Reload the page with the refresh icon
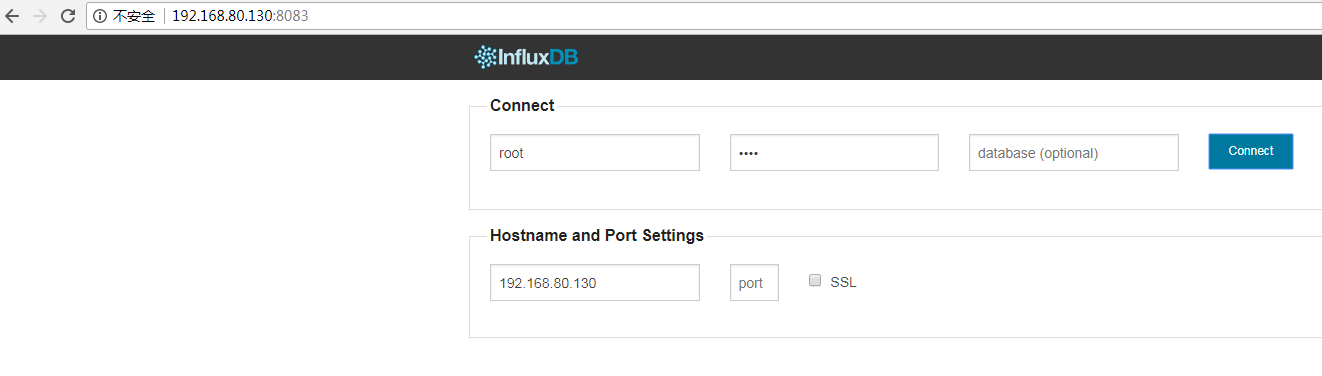Viewport: 1322px width, 376px height. click(68, 16)
